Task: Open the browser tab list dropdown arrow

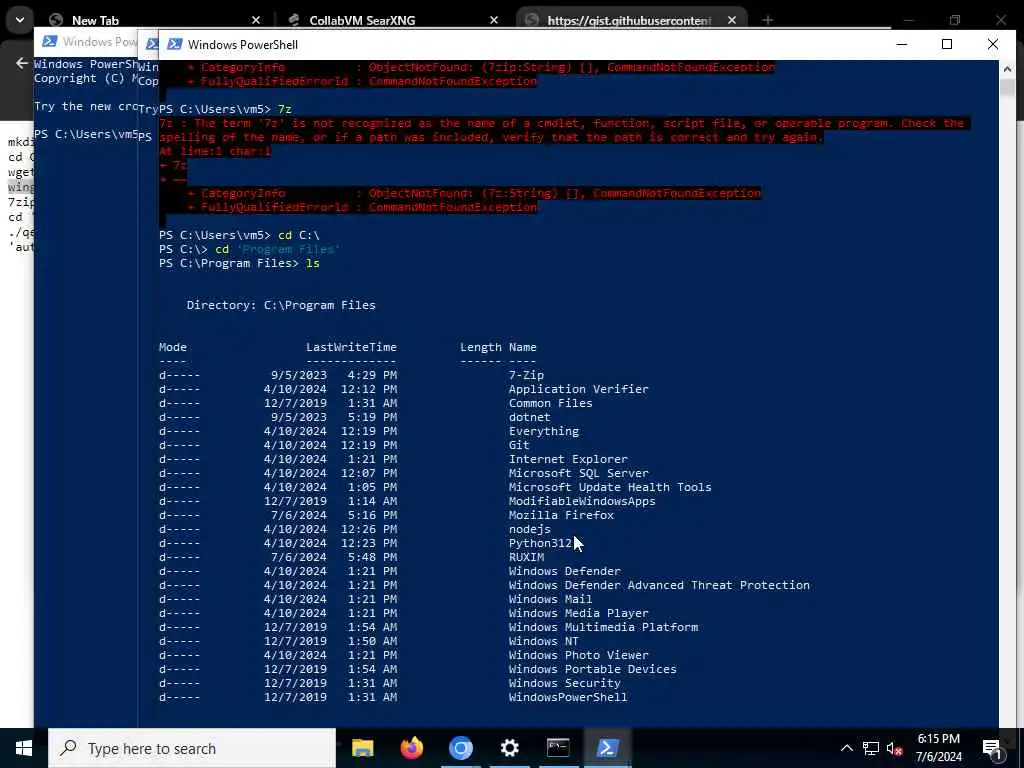Action: pyautogui.click(x=20, y=20)
